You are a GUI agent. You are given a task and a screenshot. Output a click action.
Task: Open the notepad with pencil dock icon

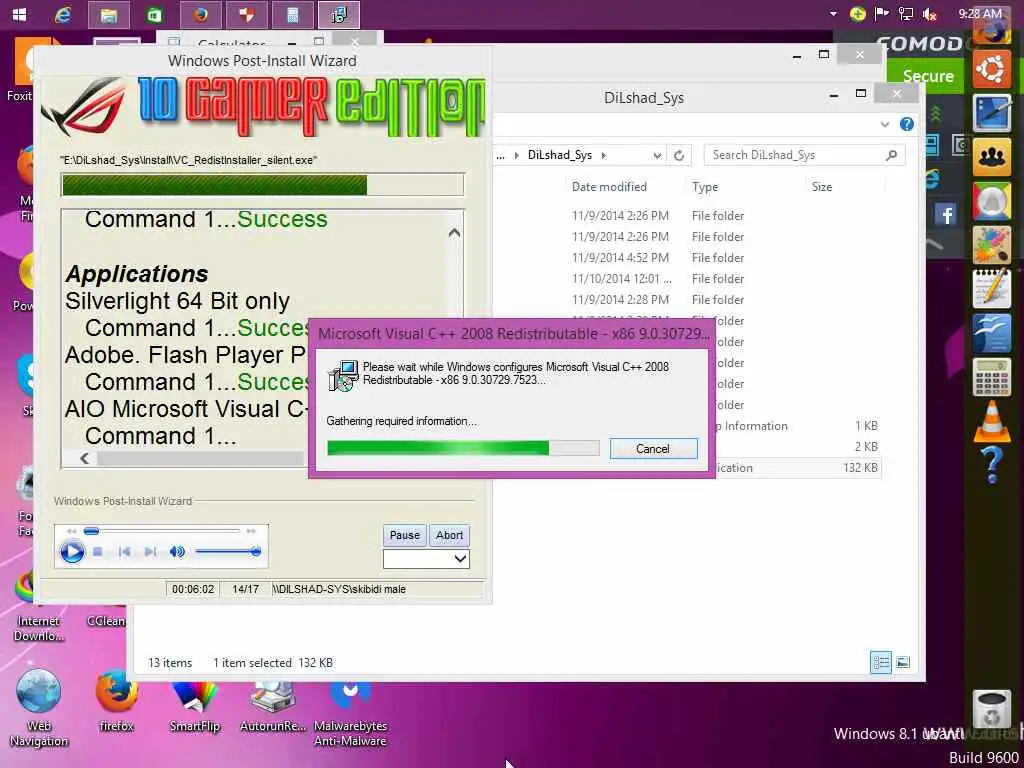click(991, 288)
